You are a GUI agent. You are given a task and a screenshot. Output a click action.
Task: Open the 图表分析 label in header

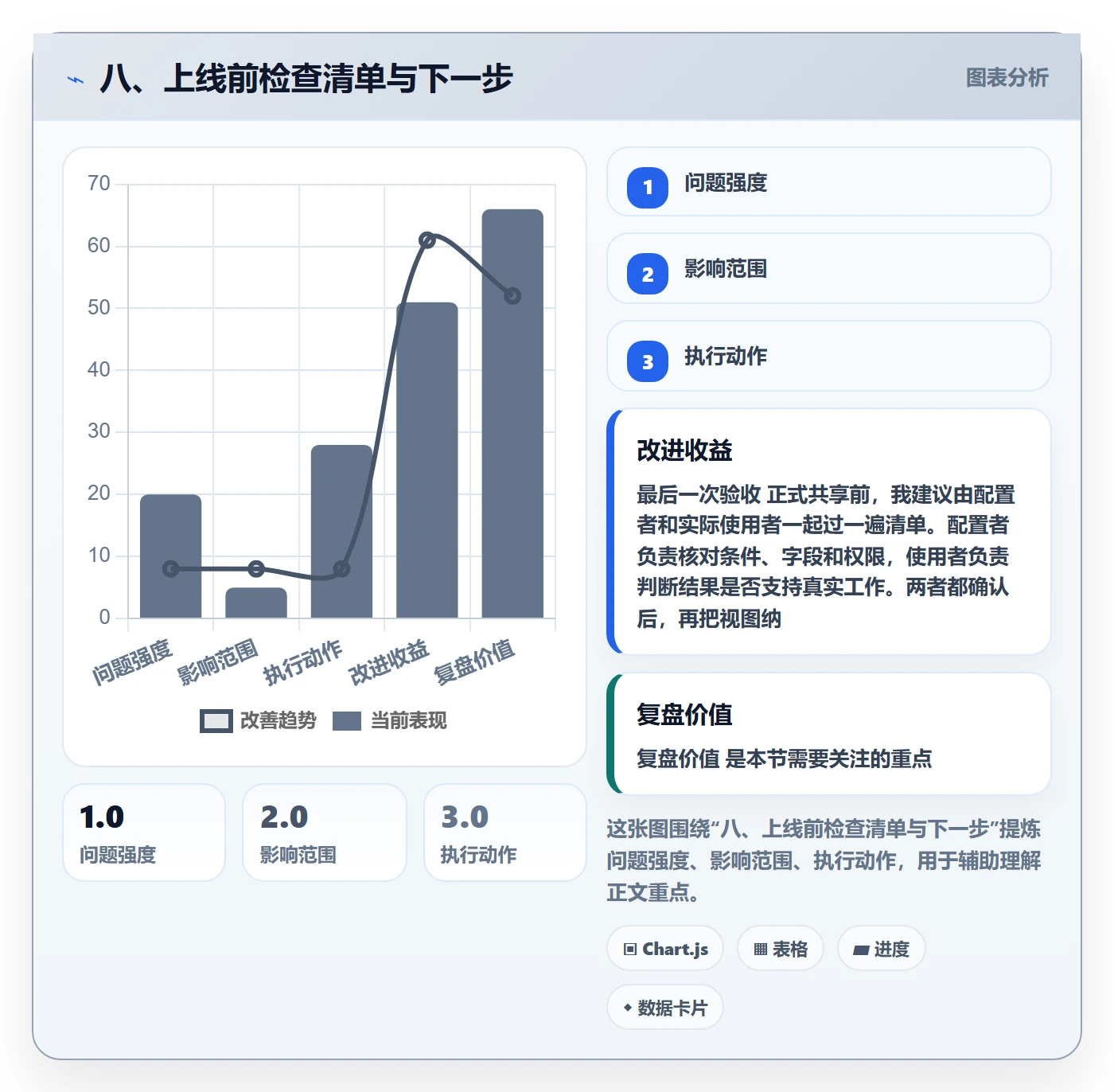[1007, 77]
